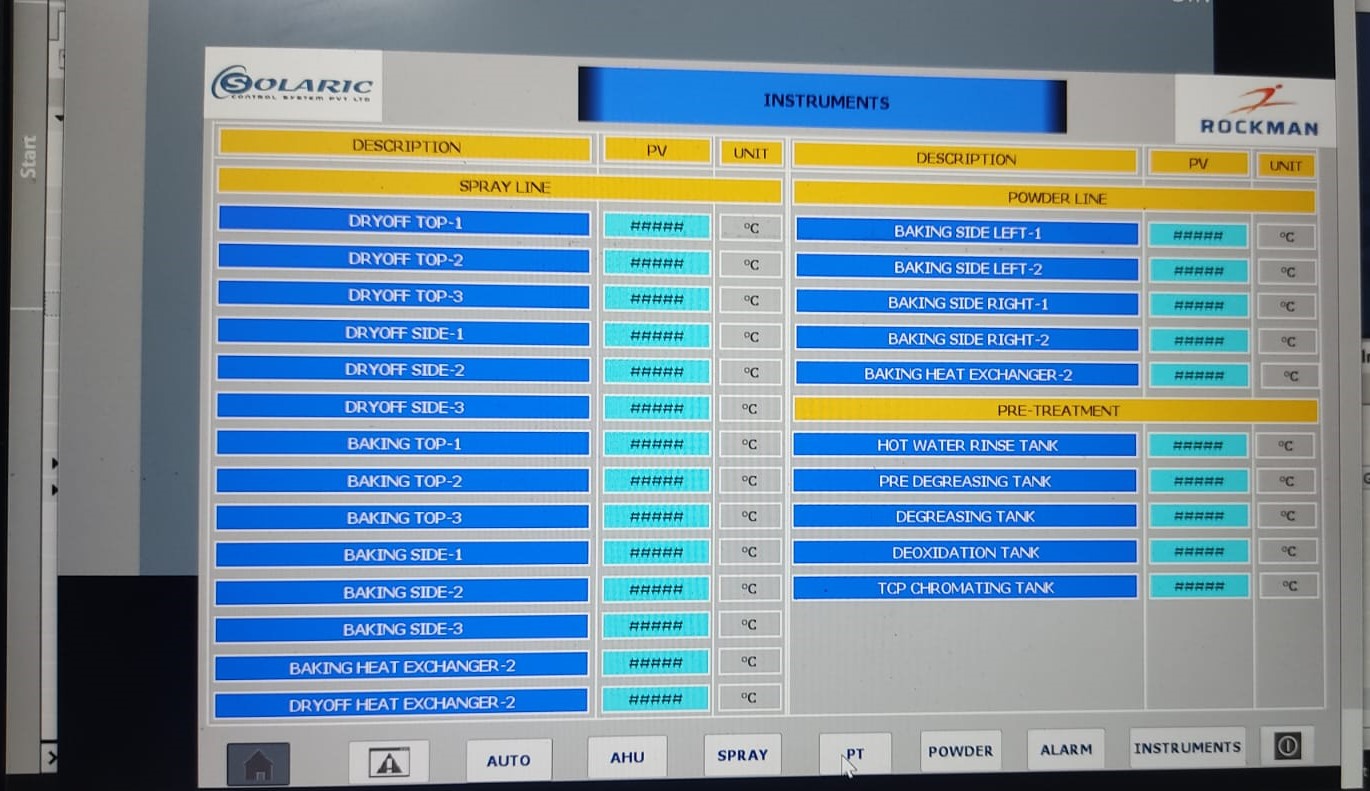Select the DRYOFF SIDE-3 PV value
The width and height of the screenshot is (1370, 791).
pos(657,408)
